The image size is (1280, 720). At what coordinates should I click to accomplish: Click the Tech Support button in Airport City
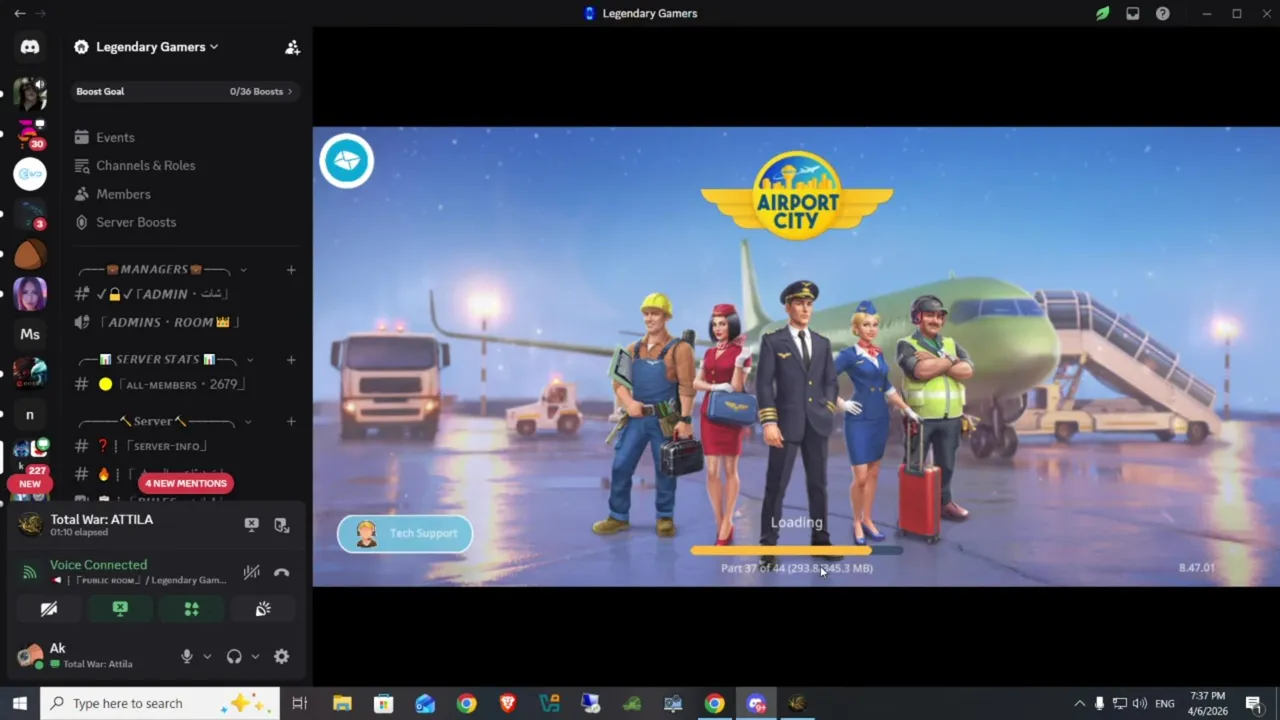405,533
